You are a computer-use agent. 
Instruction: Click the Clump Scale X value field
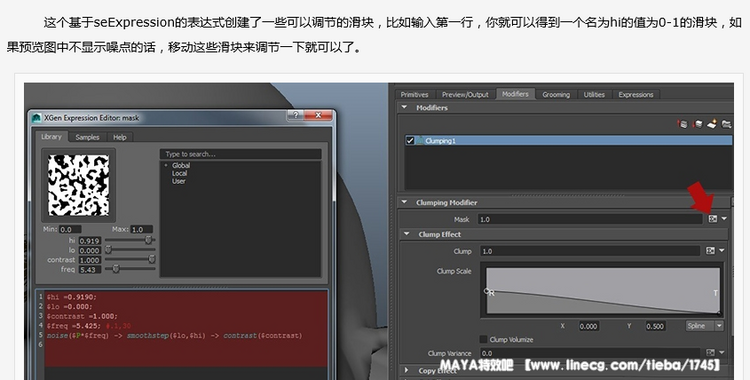pos(588,325)
